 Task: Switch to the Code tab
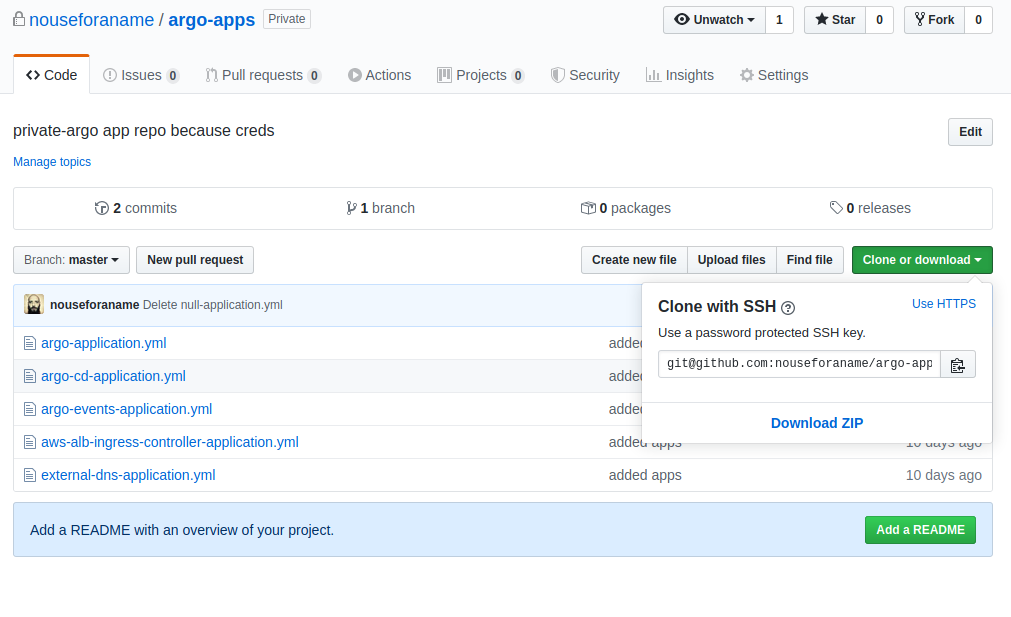pyautogui.click(x=52, y=75)
